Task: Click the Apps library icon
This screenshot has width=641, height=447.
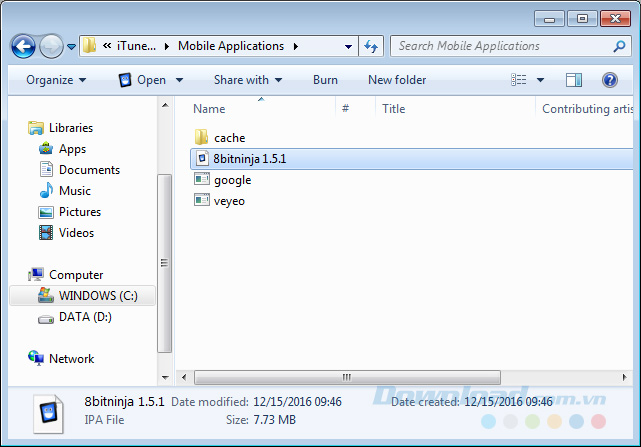Action: point(46,148)
